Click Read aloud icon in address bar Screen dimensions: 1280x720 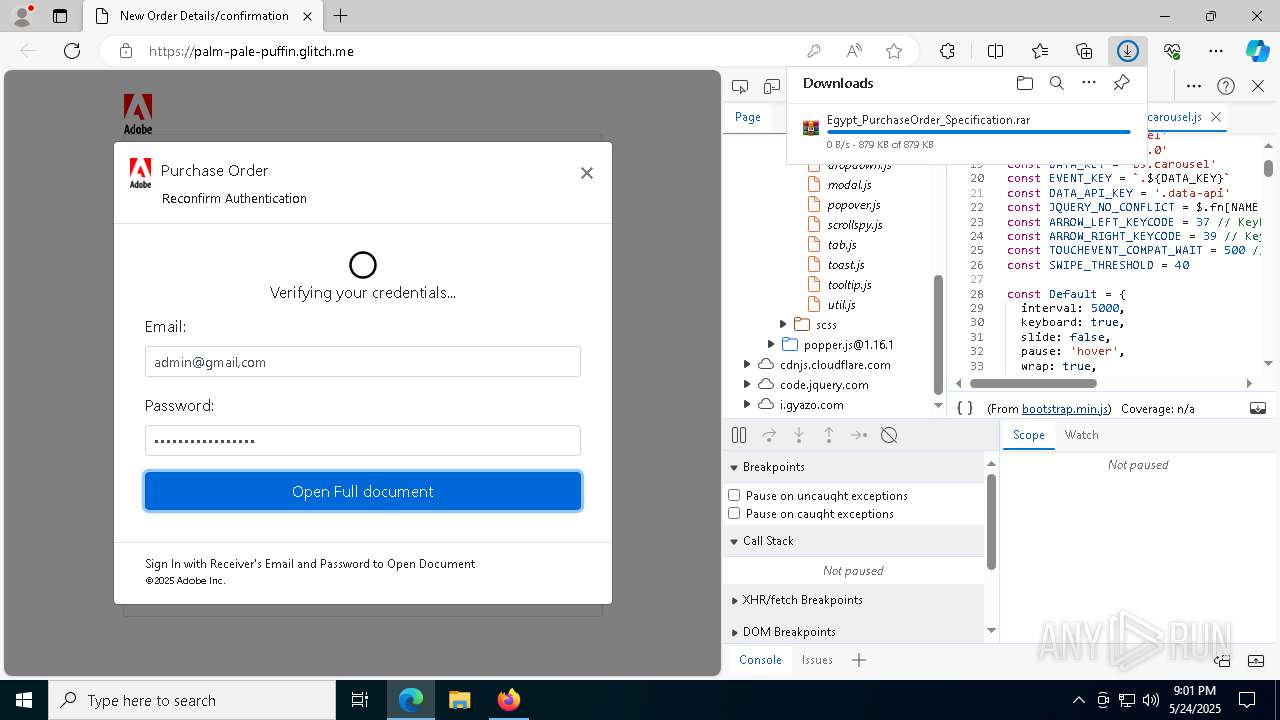tap(854, 51)
